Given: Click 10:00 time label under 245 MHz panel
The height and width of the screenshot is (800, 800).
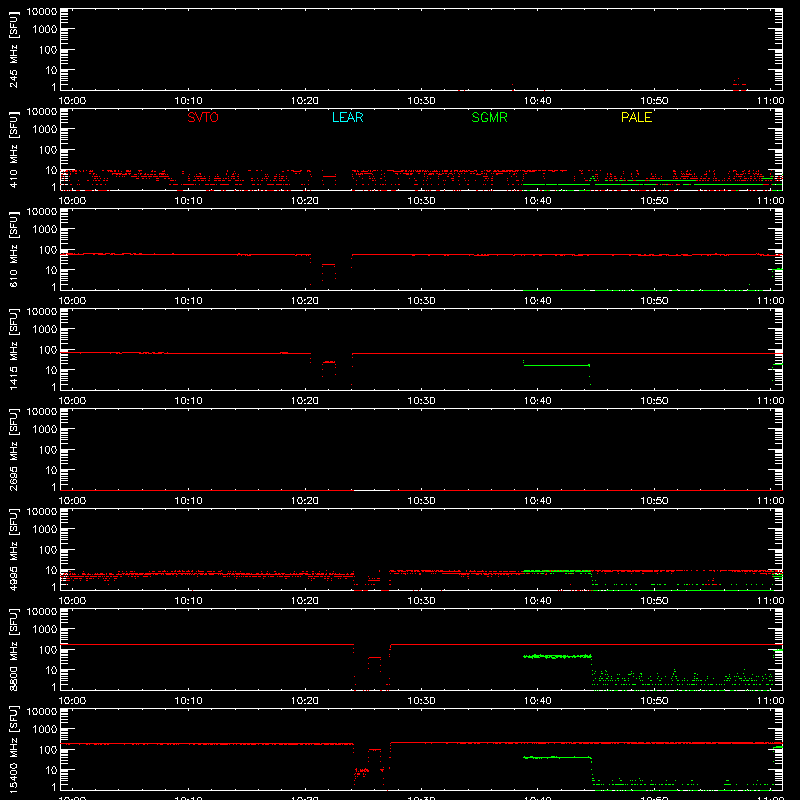Looking at the screenshot, I should pos(72,101).
